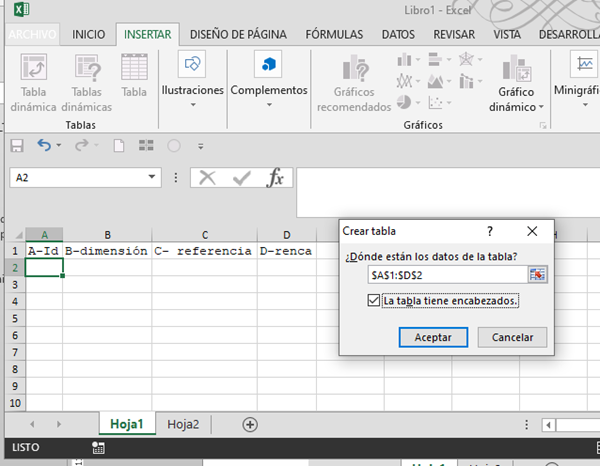Viewport: 600px width, 466px height.
Task: Create a new document from quick toolbar
Action: (x=119, y=146)
